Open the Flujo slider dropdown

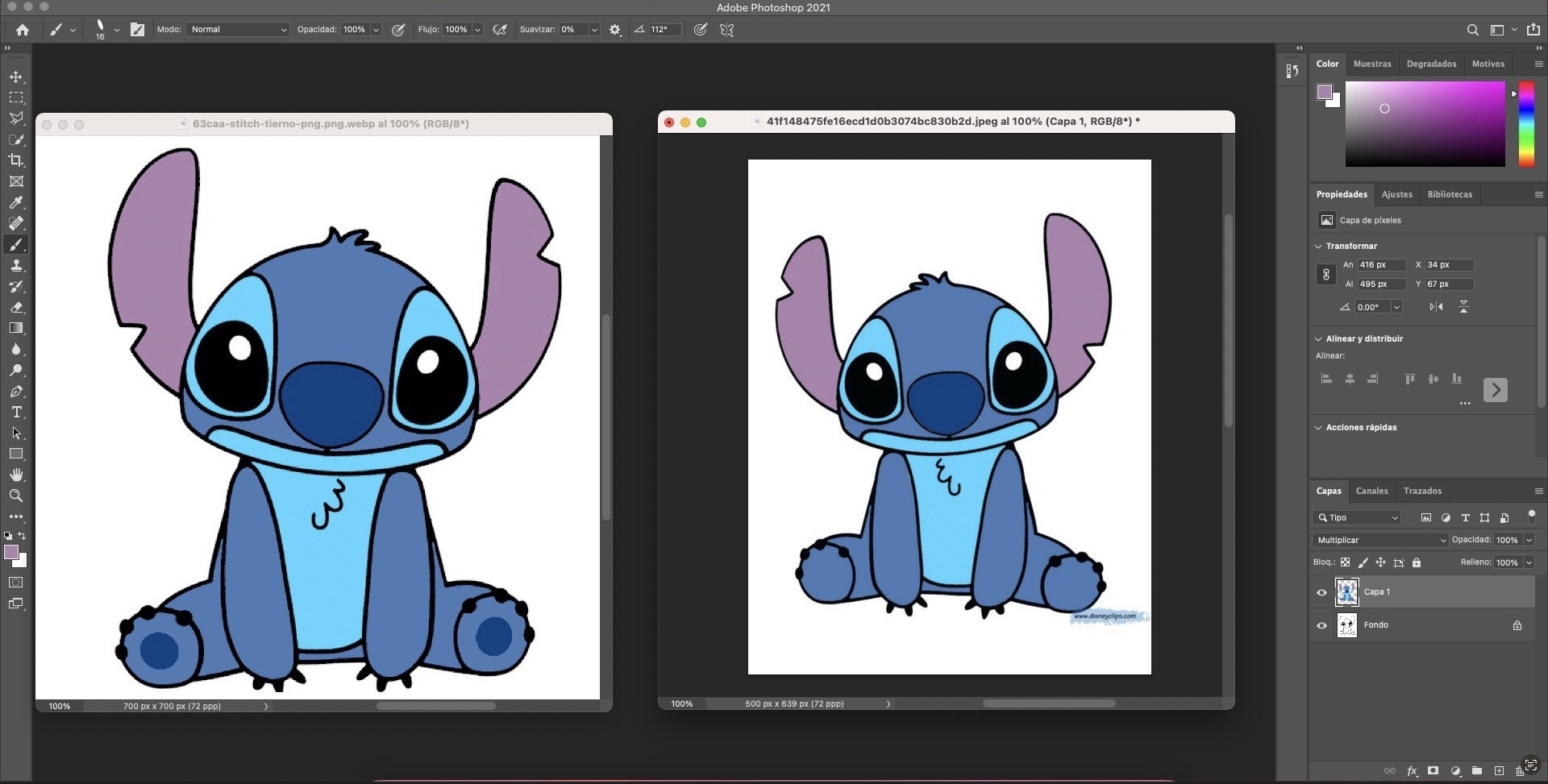pyautogui.click(x=477, y=30)
